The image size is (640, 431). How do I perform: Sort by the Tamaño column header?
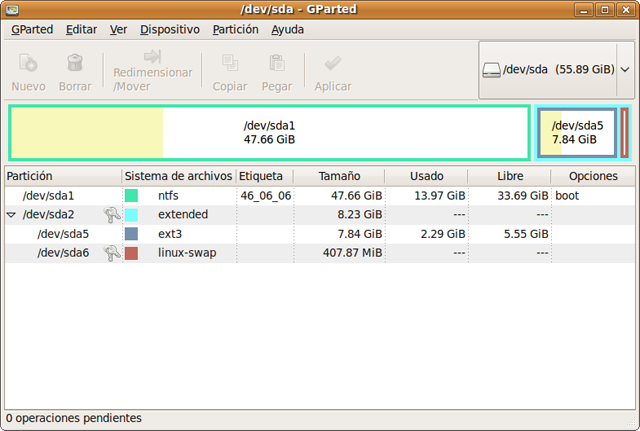point(339,176)
